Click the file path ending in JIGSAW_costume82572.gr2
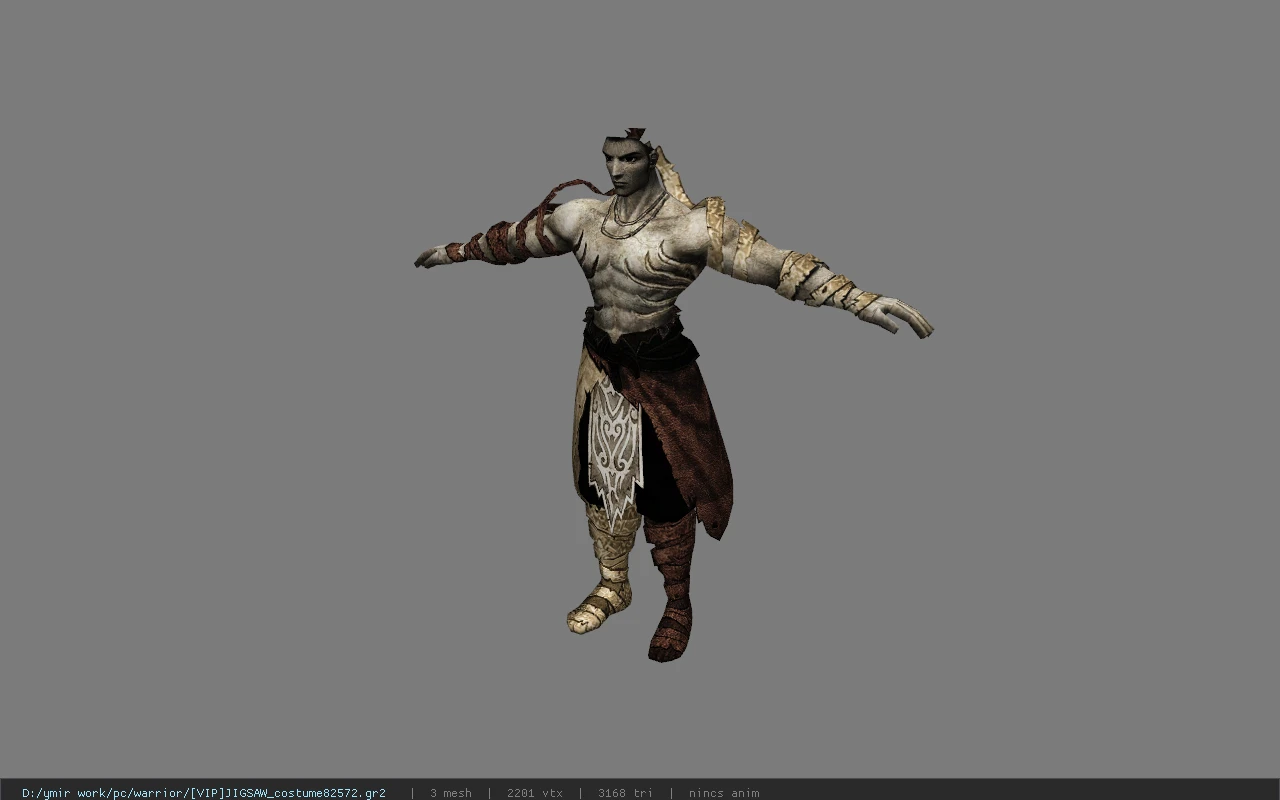The image size is (1280, 800). (203, 793)
